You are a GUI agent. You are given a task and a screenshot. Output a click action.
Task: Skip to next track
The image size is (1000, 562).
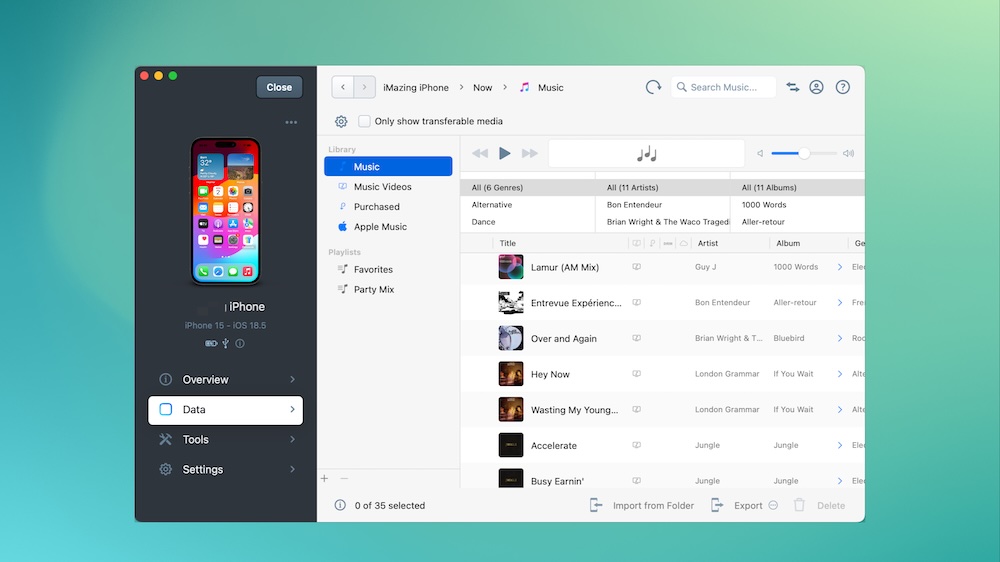coord(529,153)
